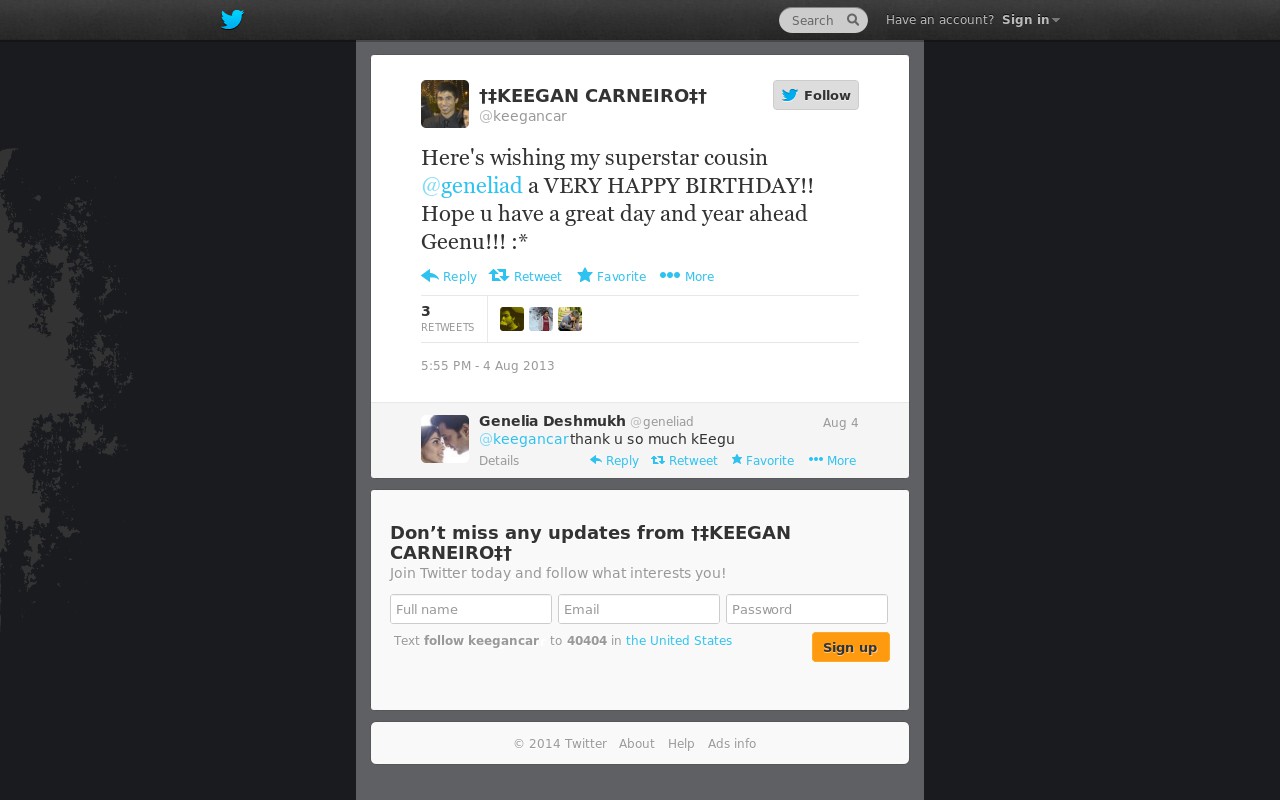Open the Help footer link
The image size is (1280, 800).
coord(681,744)
